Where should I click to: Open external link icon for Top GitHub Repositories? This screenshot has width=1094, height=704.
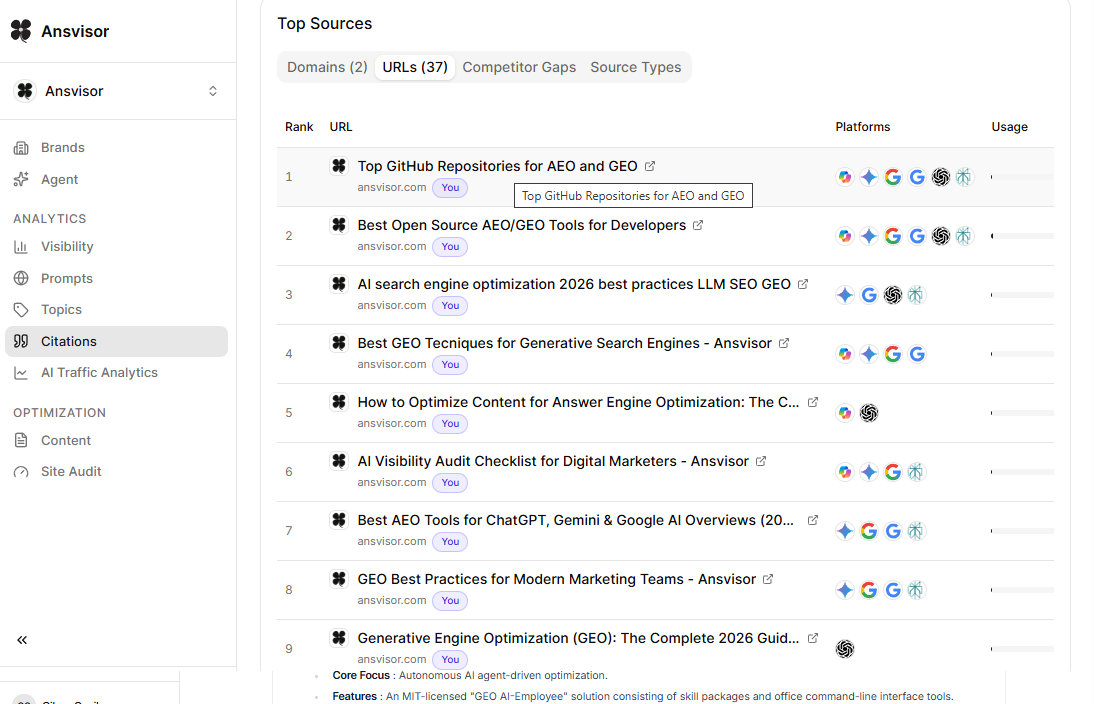pos(650,166)
